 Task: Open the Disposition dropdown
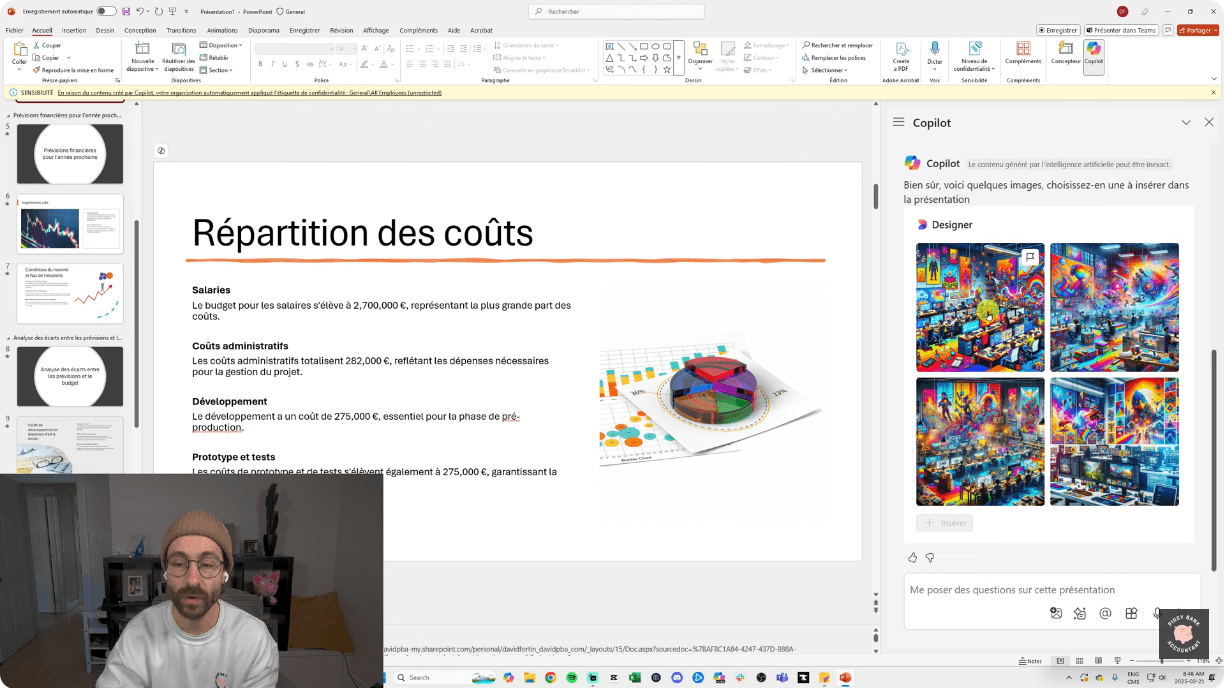tap(221, 45)
